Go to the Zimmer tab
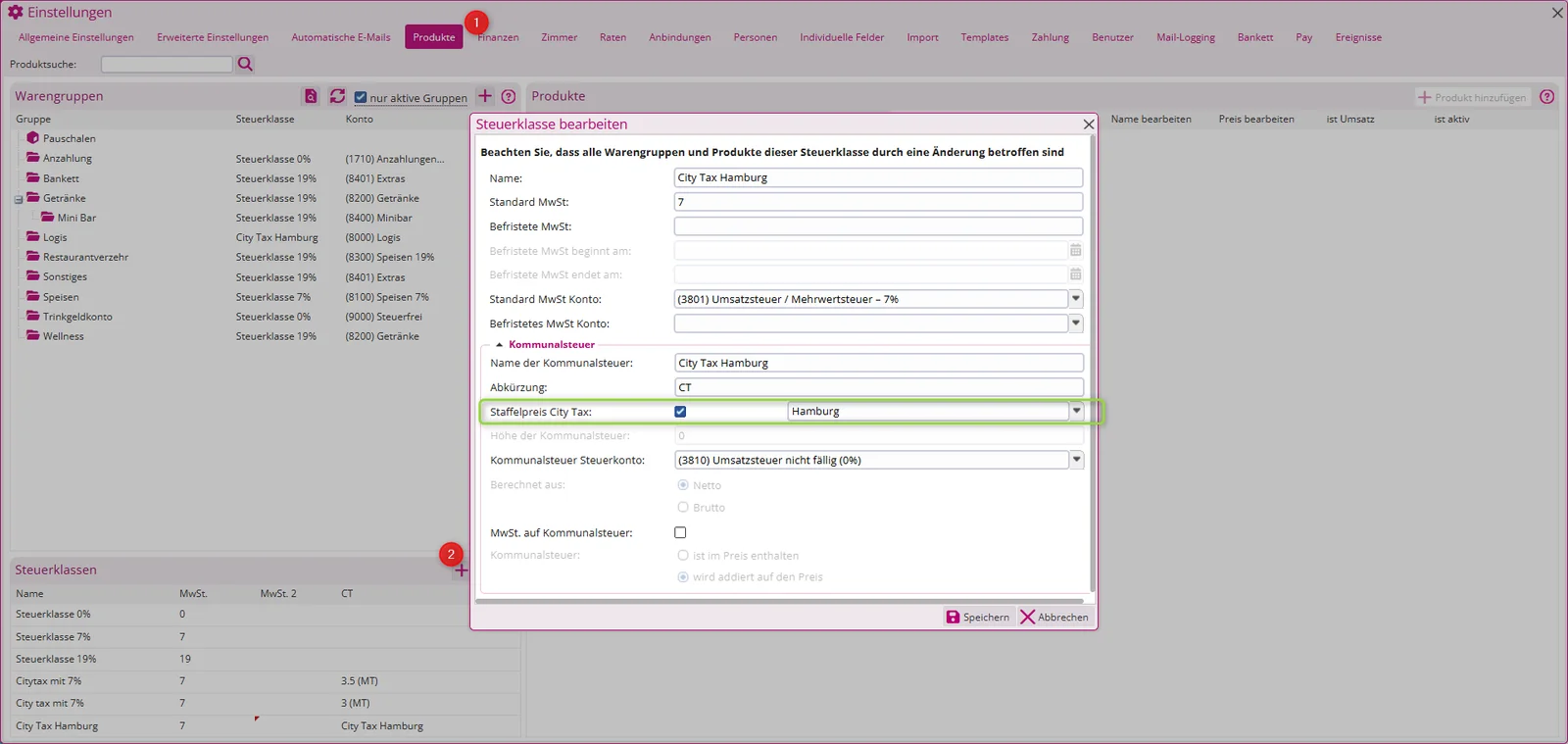This screenshot has height=744, width=1568. click(559, 37)
